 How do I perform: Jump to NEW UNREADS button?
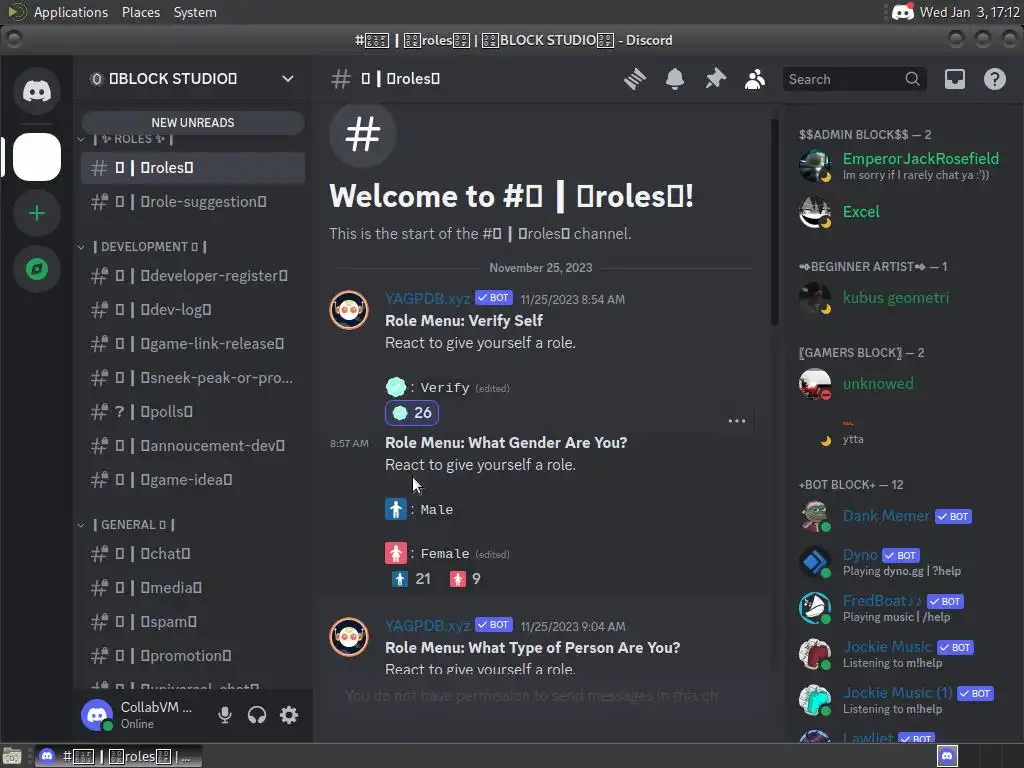click(193, 123)
